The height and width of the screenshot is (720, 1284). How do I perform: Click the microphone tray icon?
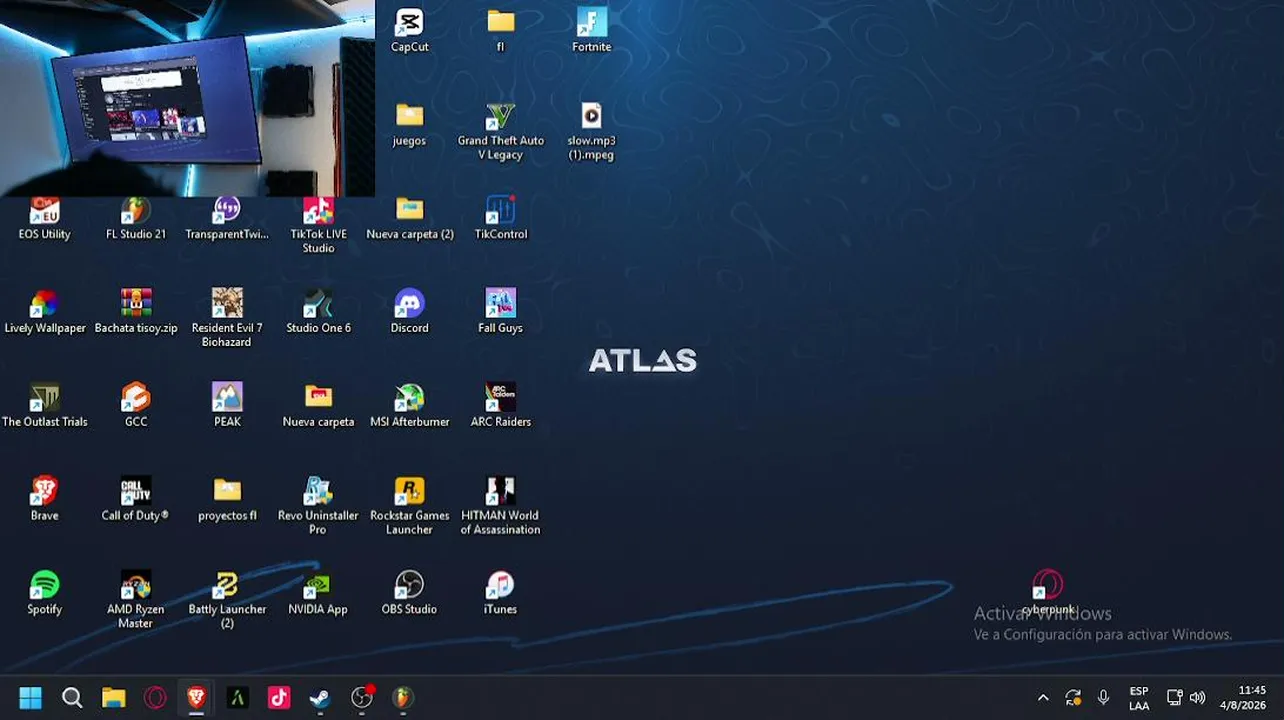coord(1103,698)
